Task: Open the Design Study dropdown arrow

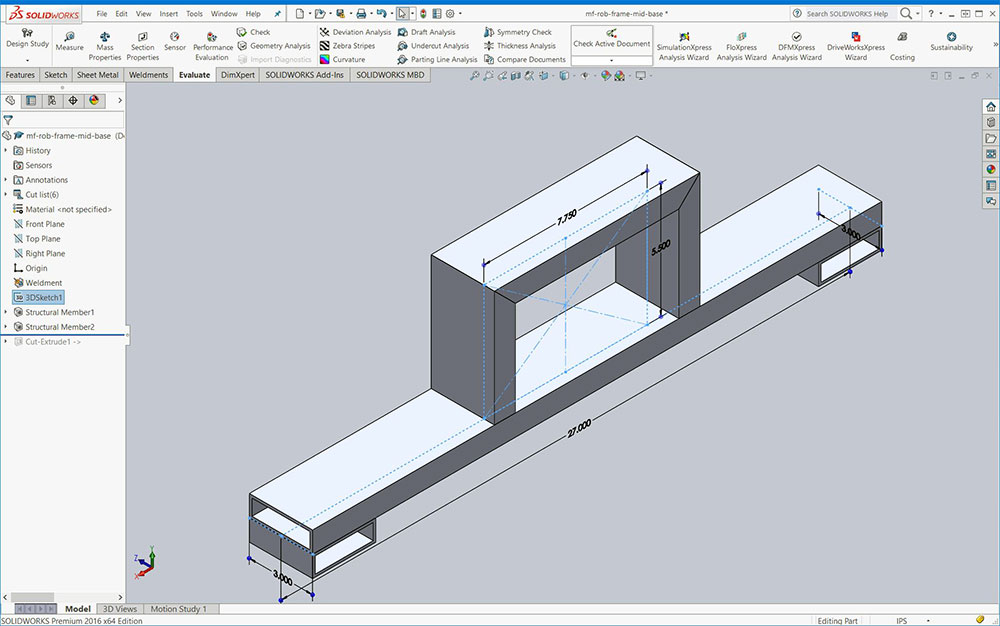Action: click(x=27, y=60)
